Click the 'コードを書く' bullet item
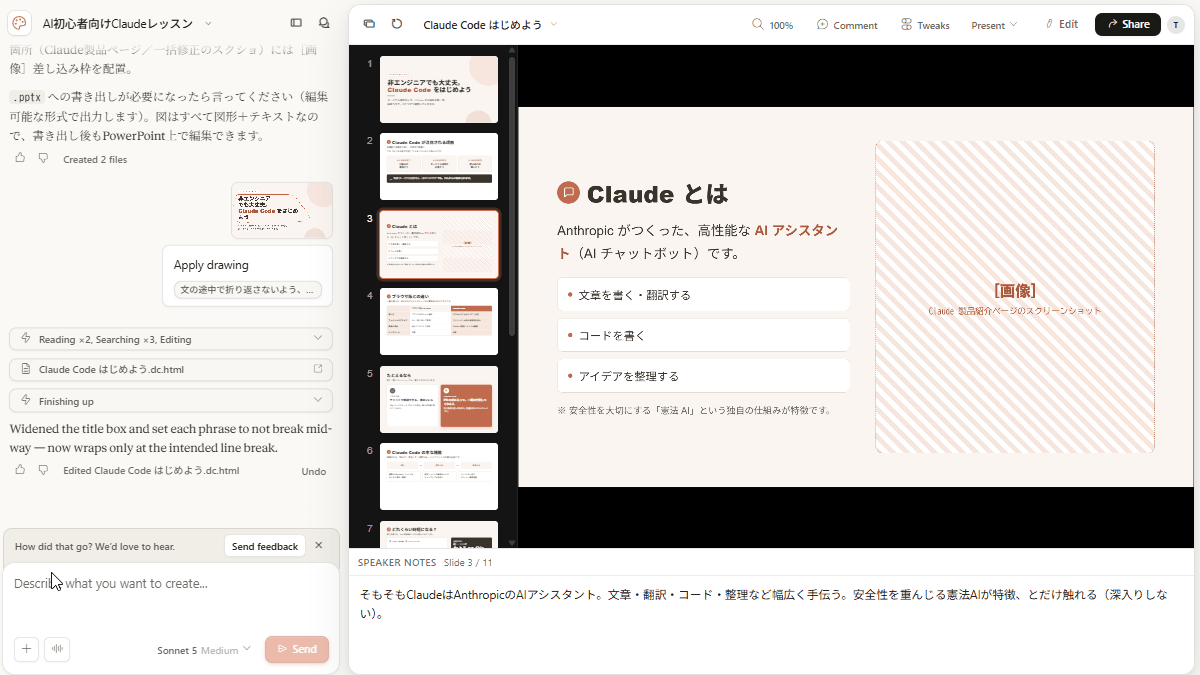The height and width of the screenshot is (675, 1200). point(703,336)
